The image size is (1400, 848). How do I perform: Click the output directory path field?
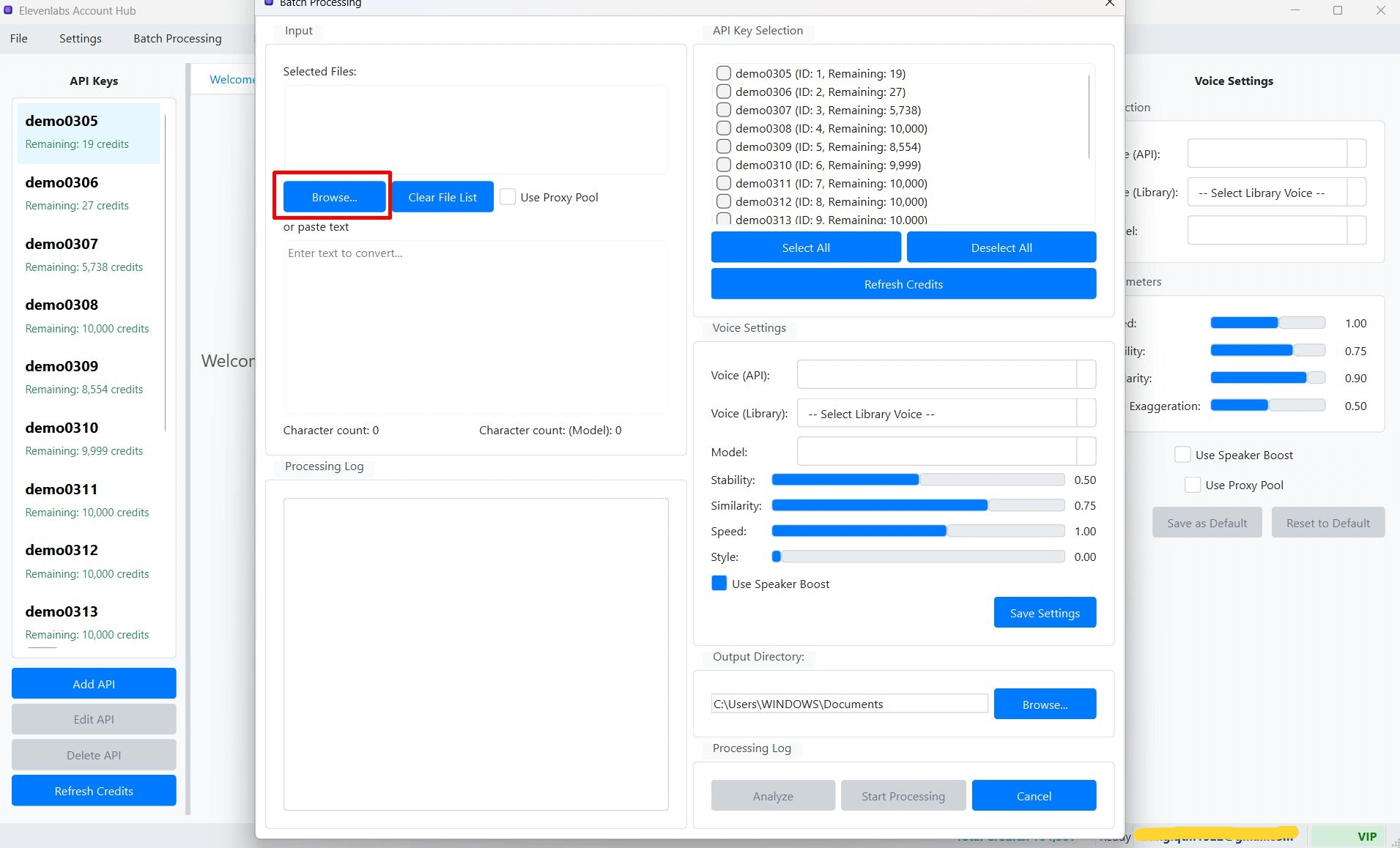tap(849, 704)
